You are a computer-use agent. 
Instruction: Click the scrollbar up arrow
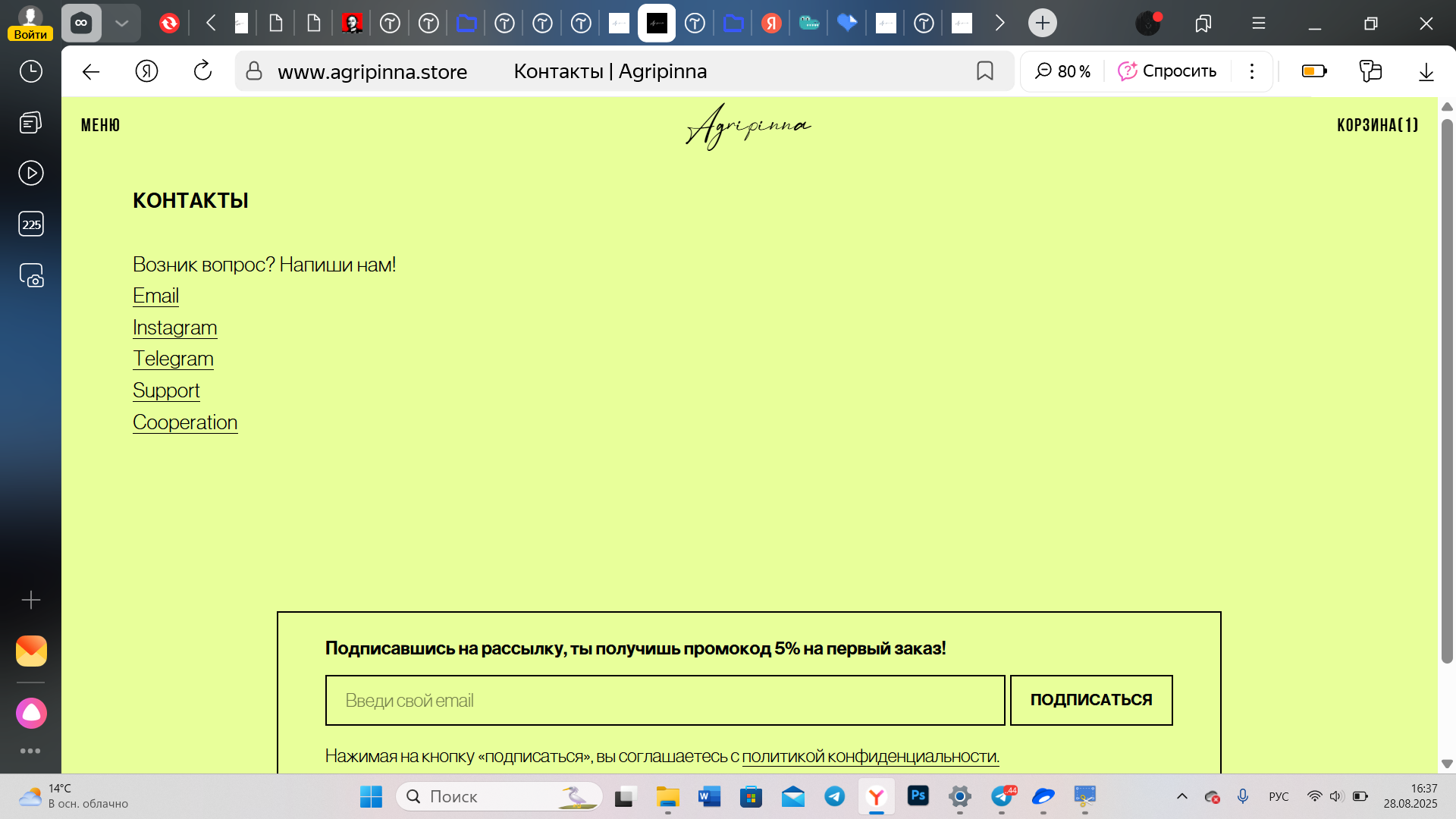pos(1447,107)
